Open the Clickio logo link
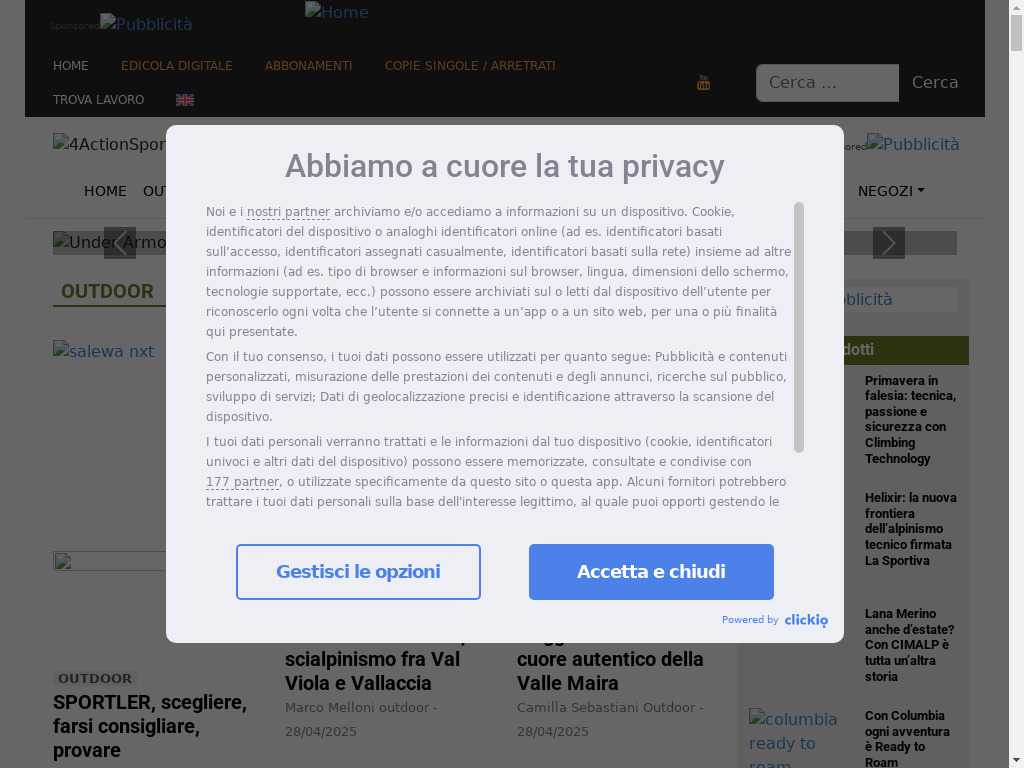 click(x=806, y=620)
